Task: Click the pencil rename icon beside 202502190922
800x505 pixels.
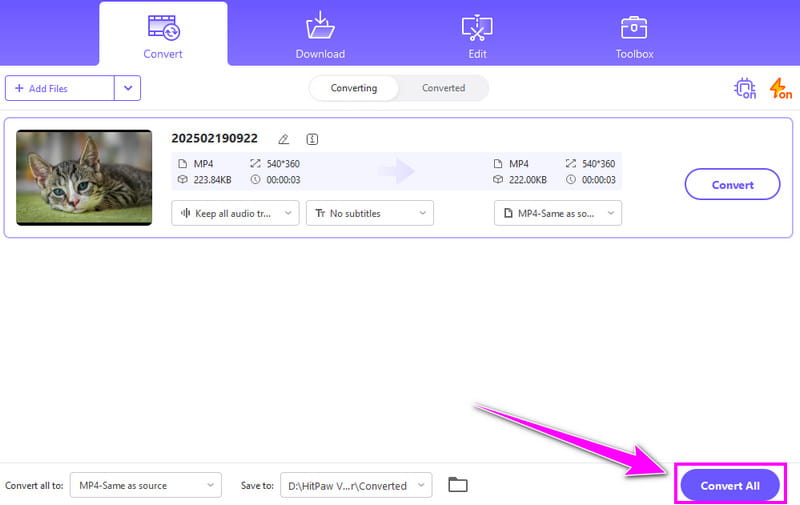Action: (x=284, y=139)
